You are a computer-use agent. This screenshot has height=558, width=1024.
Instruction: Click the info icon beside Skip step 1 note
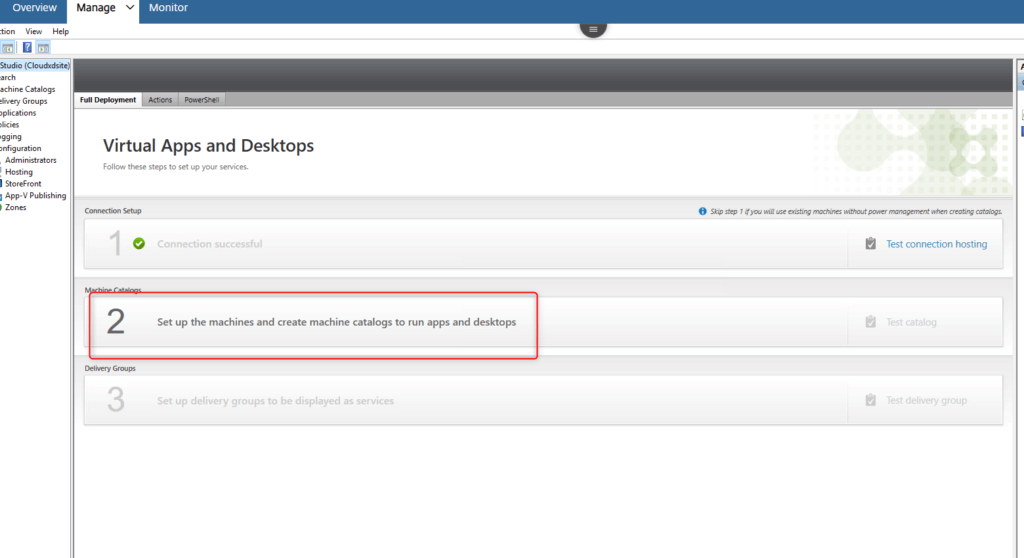tap(703, 211)
